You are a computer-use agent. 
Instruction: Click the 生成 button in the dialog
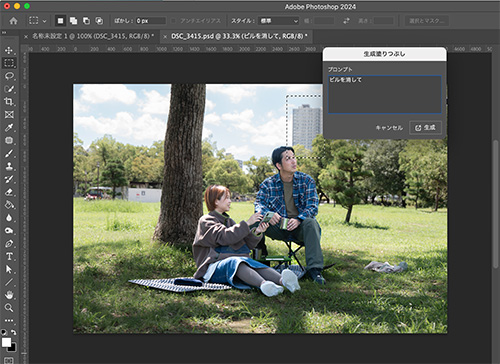pos(425,128)
